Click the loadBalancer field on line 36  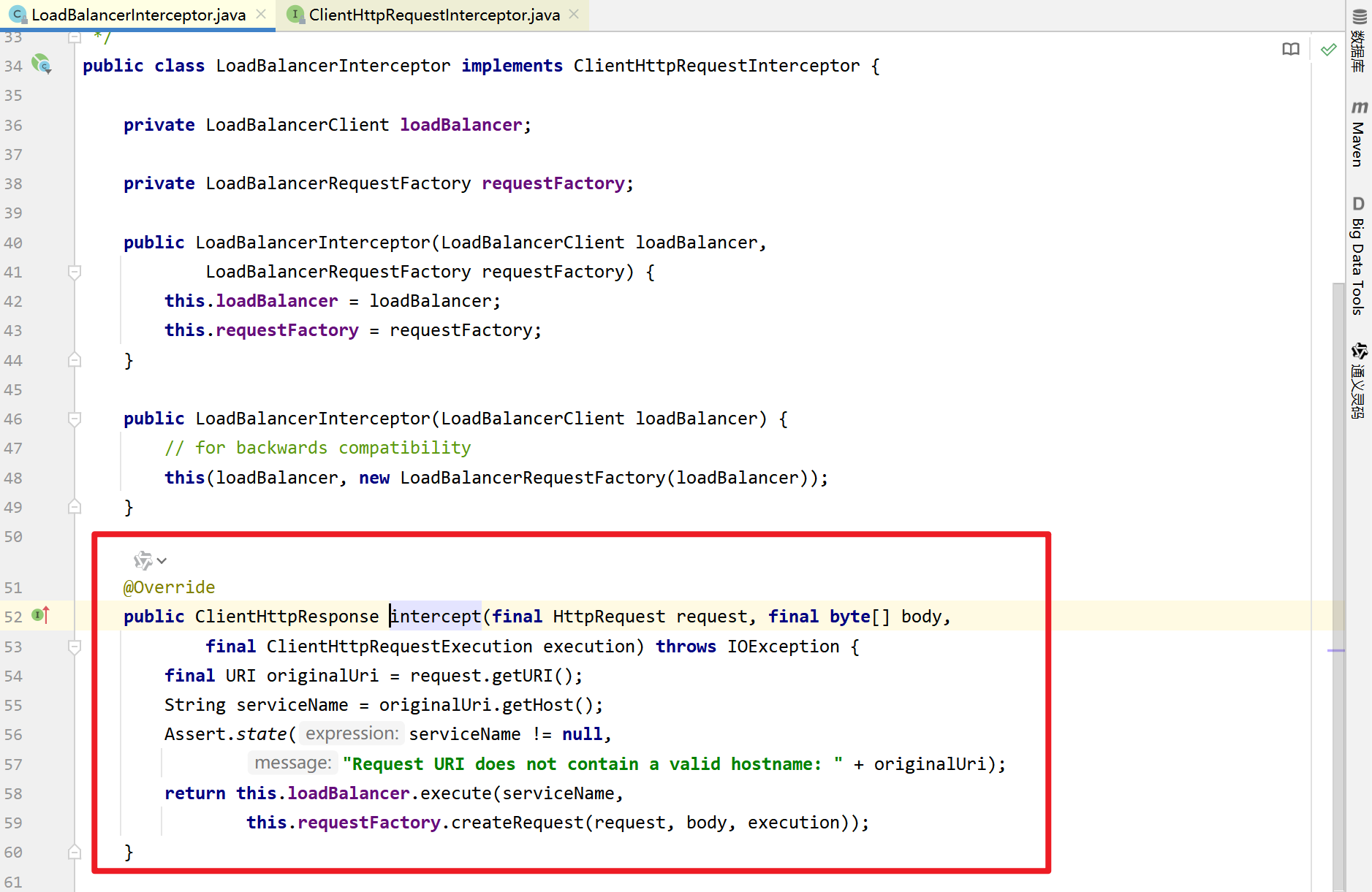(461, 125)
